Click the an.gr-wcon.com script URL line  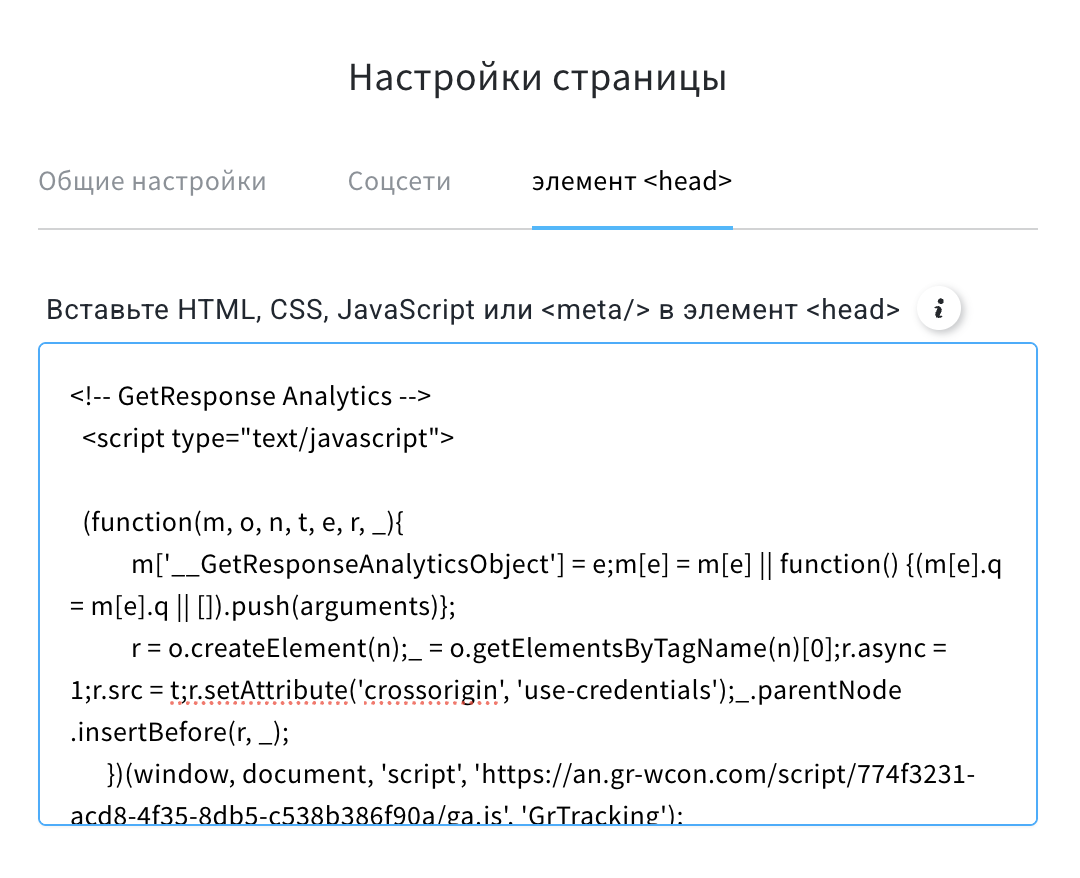541,775
